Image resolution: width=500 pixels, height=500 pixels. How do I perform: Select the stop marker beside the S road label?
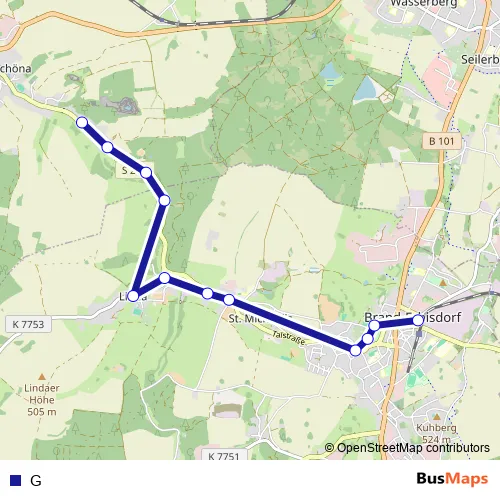[x=146, y=173]
